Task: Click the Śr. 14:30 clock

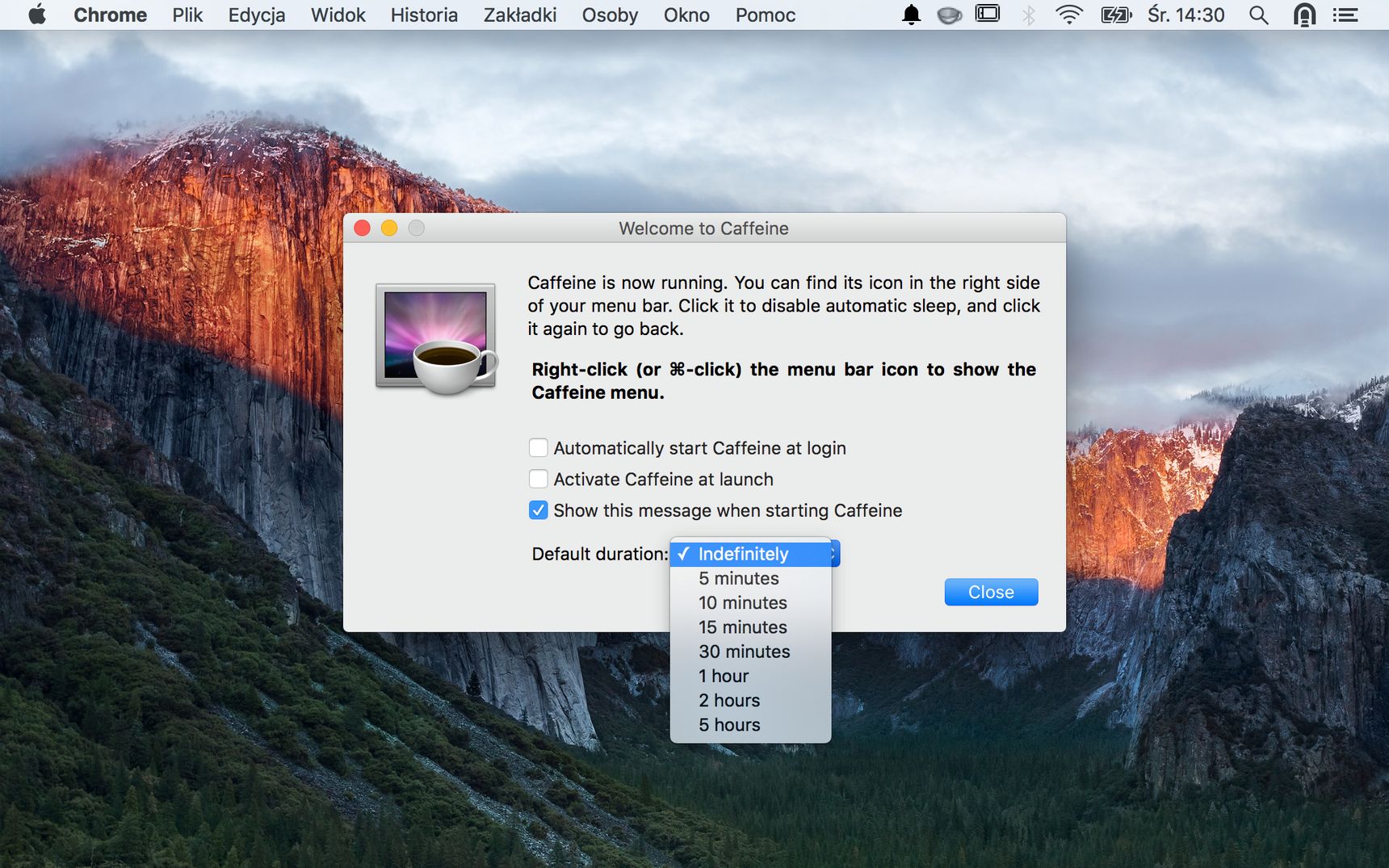Action: tap(1185, 15)
